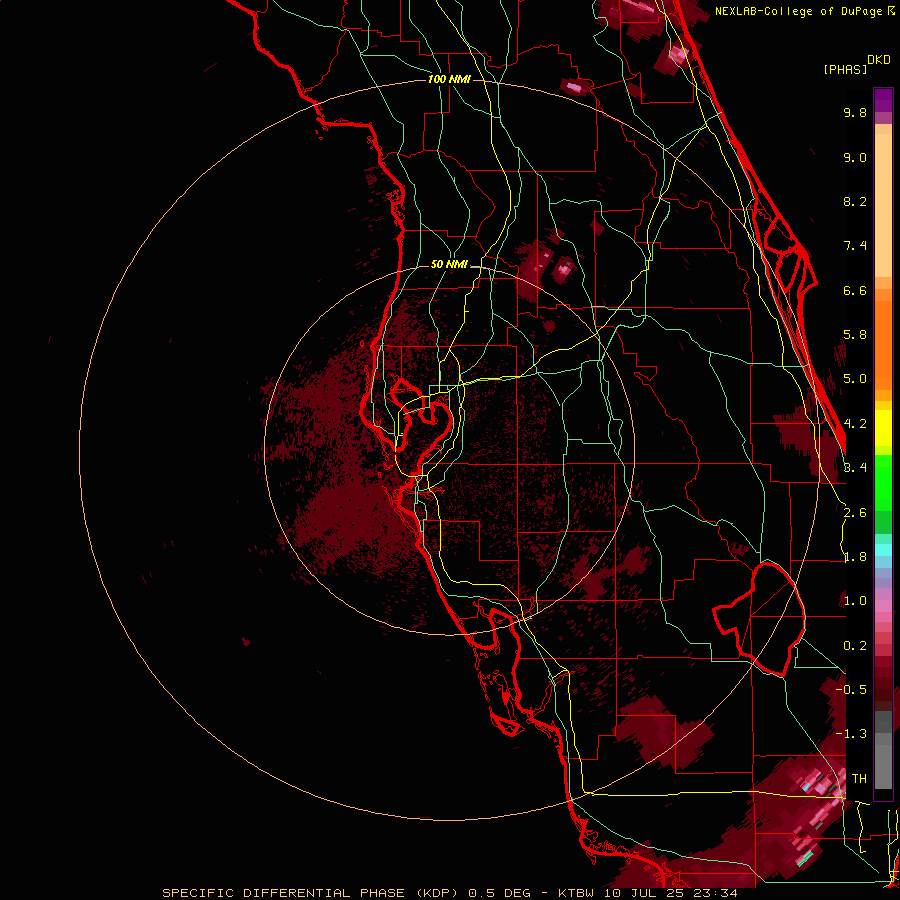Image resolution: width=900 pixels, height=900 pixels.
Task: Pick the yellow color band near 4.2
Action: point(883,428)
